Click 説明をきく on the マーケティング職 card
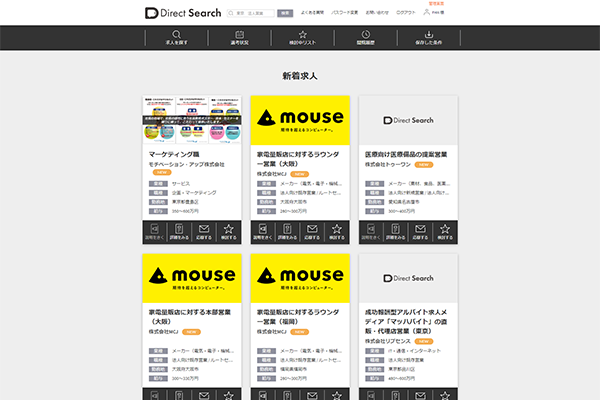Viewport: 600px width, 400px height. (155, 232)
